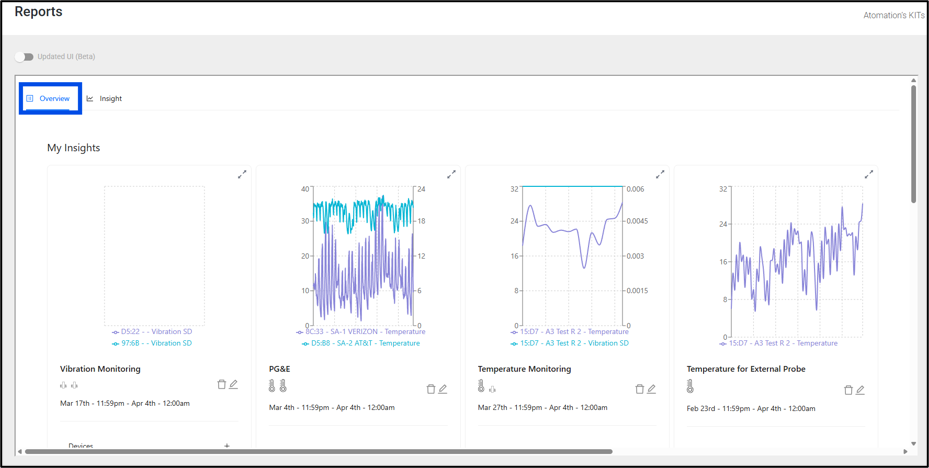Edit the Vibration Monitoring insight
The height and width of the screenshot is (468, 929).
[233, 384]
